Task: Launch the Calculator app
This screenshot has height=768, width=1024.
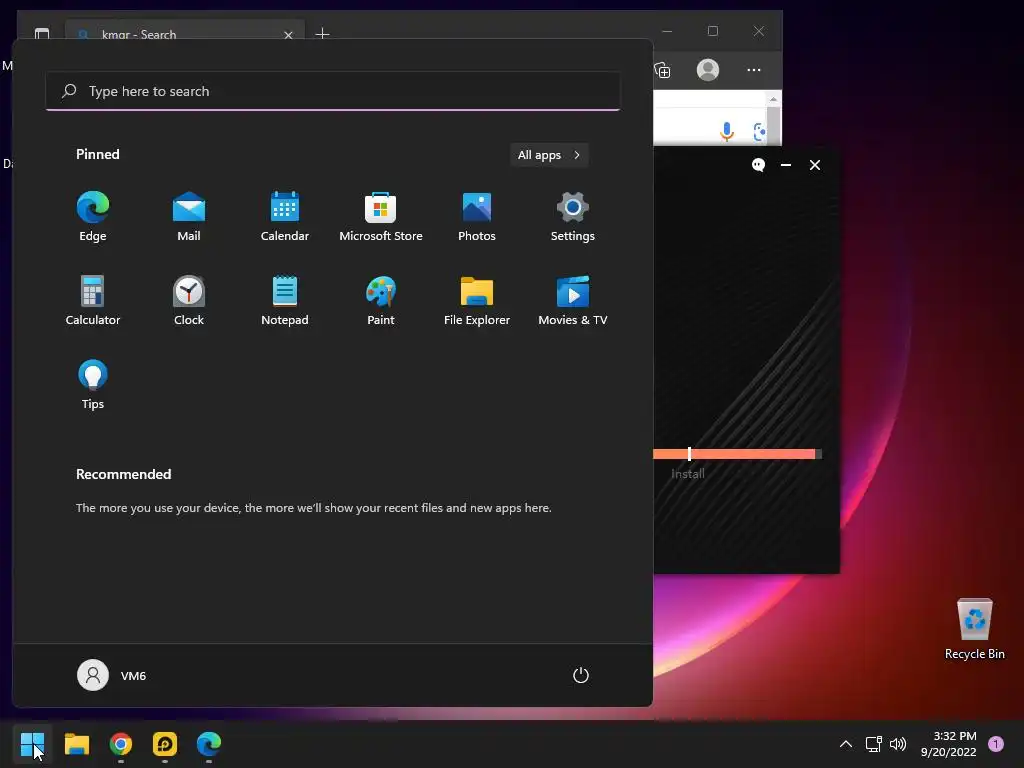Action: pyautogui.click(x=93, y=300)
